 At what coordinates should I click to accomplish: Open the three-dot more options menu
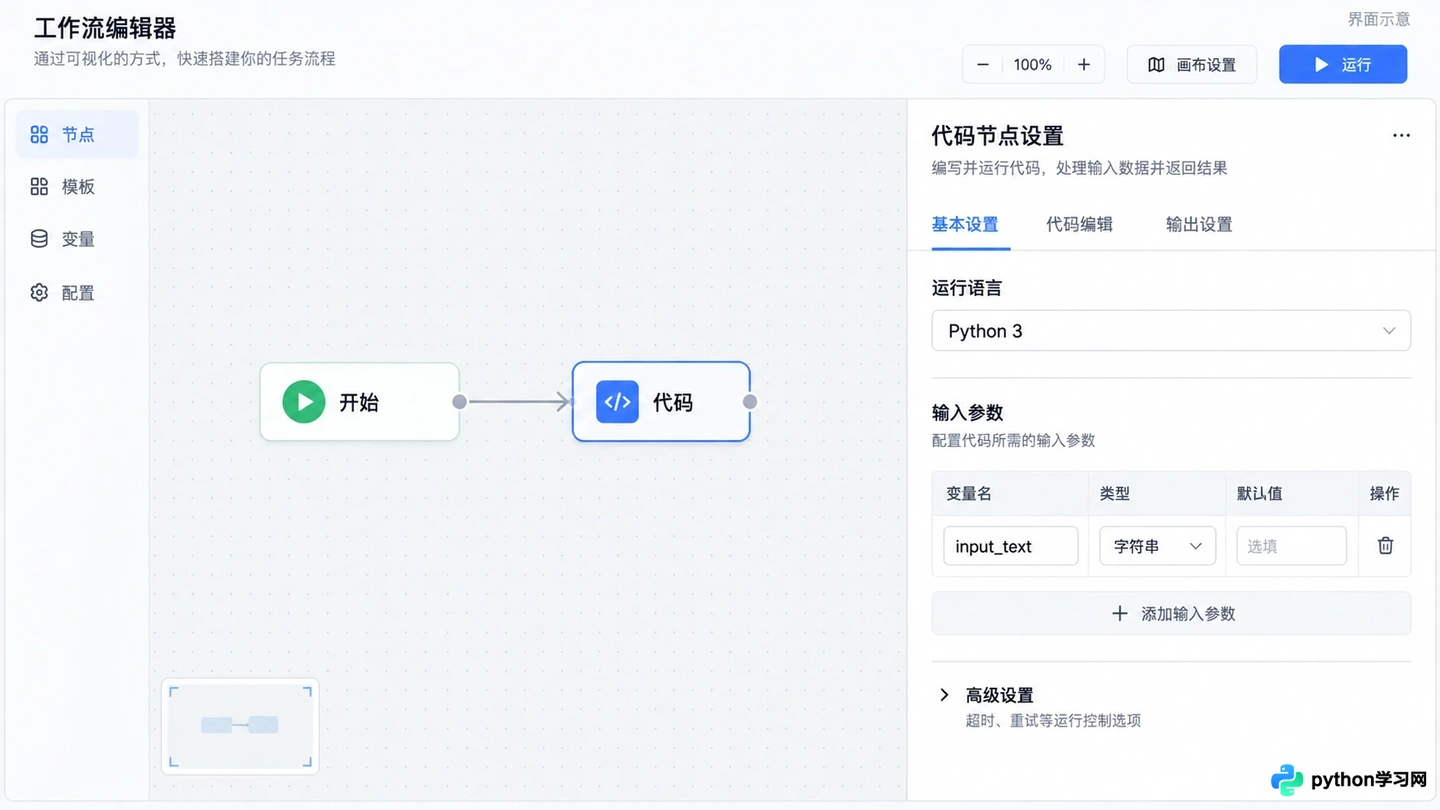(x=1401, y=136)
